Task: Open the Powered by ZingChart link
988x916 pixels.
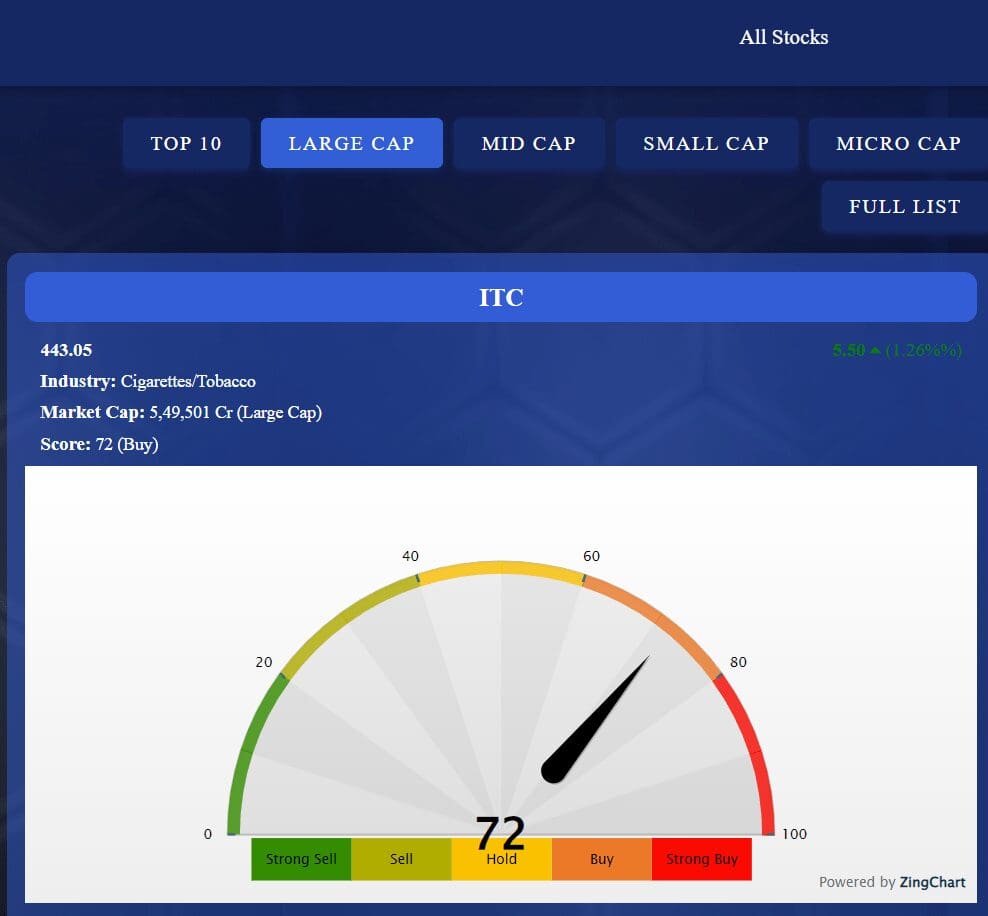Action: coord(892,882)
